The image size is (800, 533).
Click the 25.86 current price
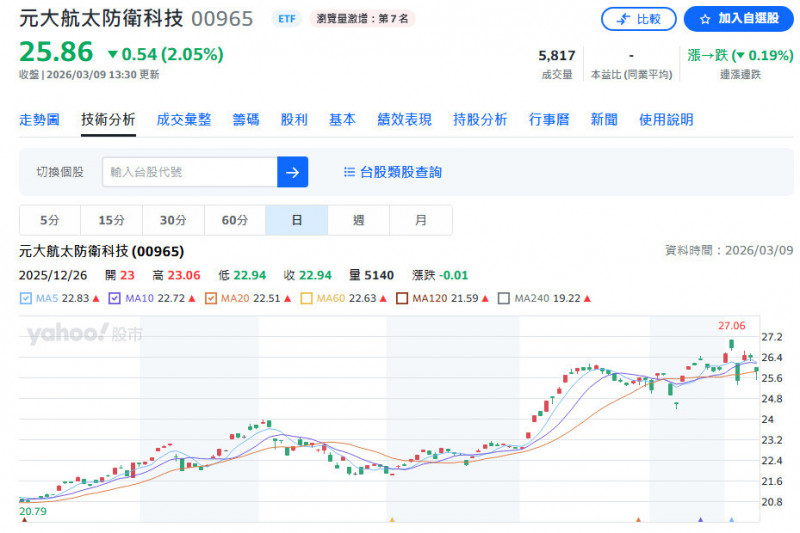(56, 52)
